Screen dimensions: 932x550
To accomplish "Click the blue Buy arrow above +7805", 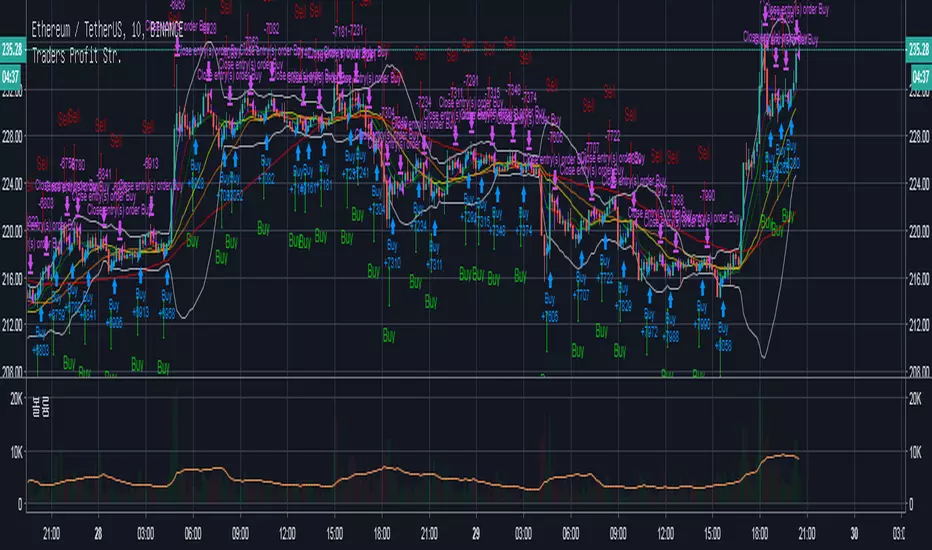I will (x=550, y=280).
